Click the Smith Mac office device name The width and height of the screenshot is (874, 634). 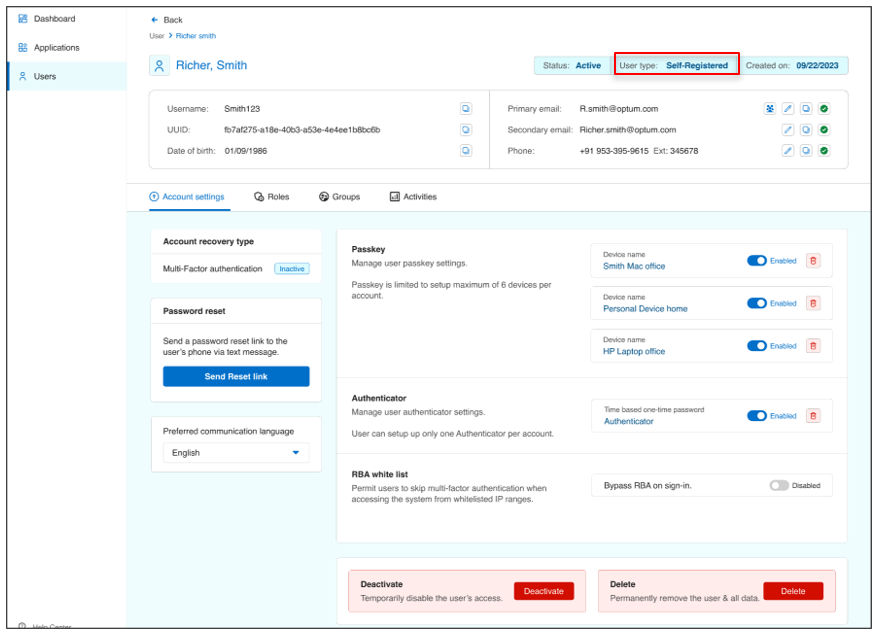pyautogui.click(x=634, y=267)
